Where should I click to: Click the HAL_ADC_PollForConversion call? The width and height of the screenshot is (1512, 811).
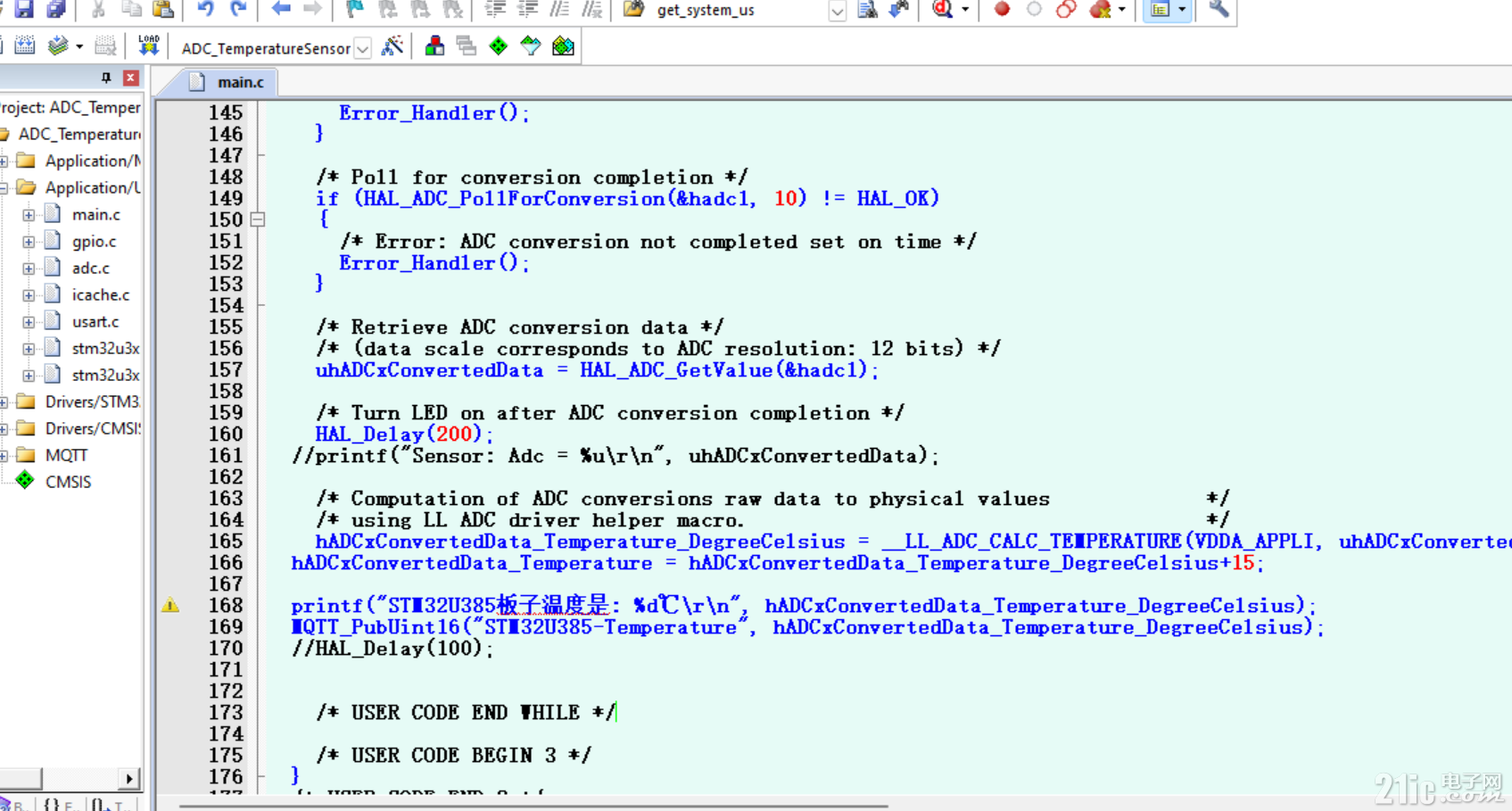click(581, 199)
